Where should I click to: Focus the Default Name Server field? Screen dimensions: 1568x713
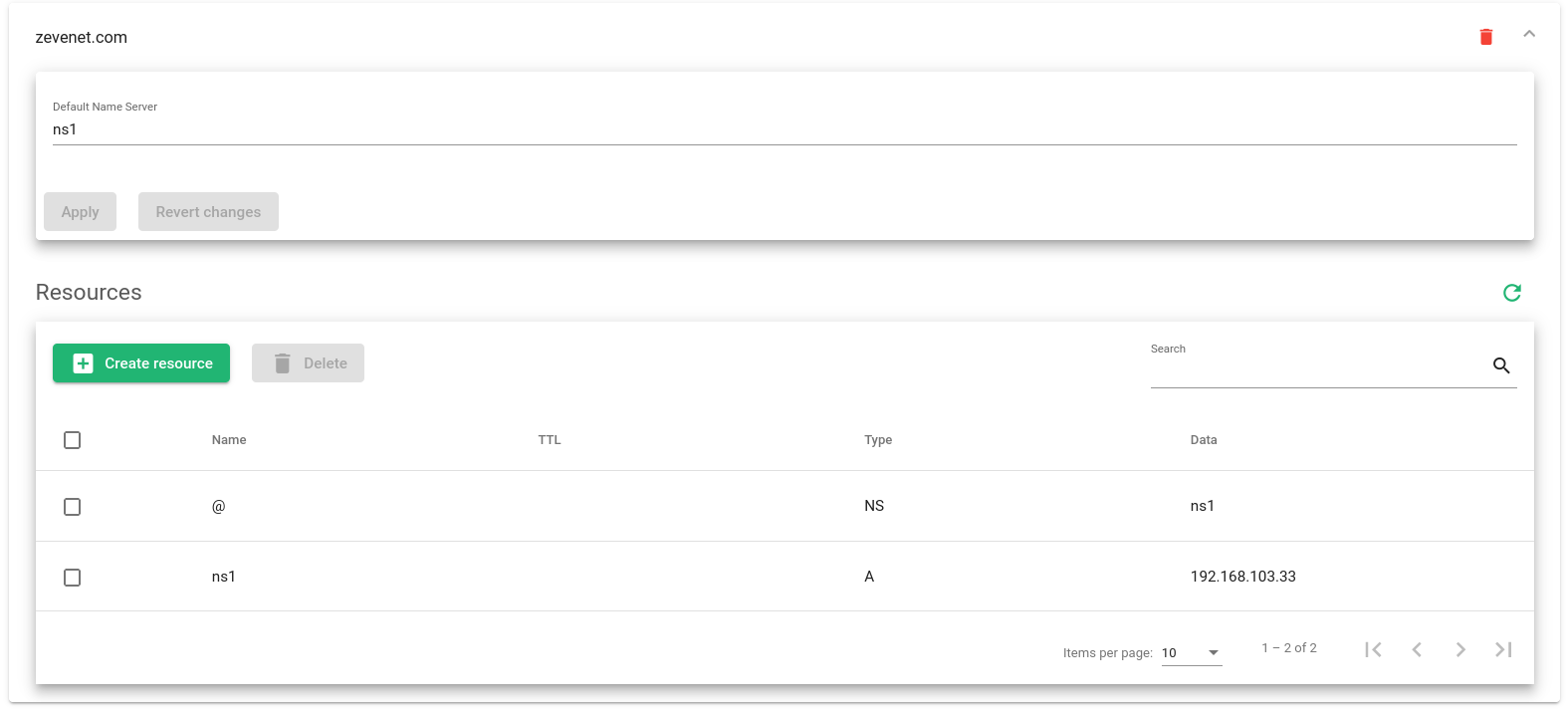click(x=784, y=129)
